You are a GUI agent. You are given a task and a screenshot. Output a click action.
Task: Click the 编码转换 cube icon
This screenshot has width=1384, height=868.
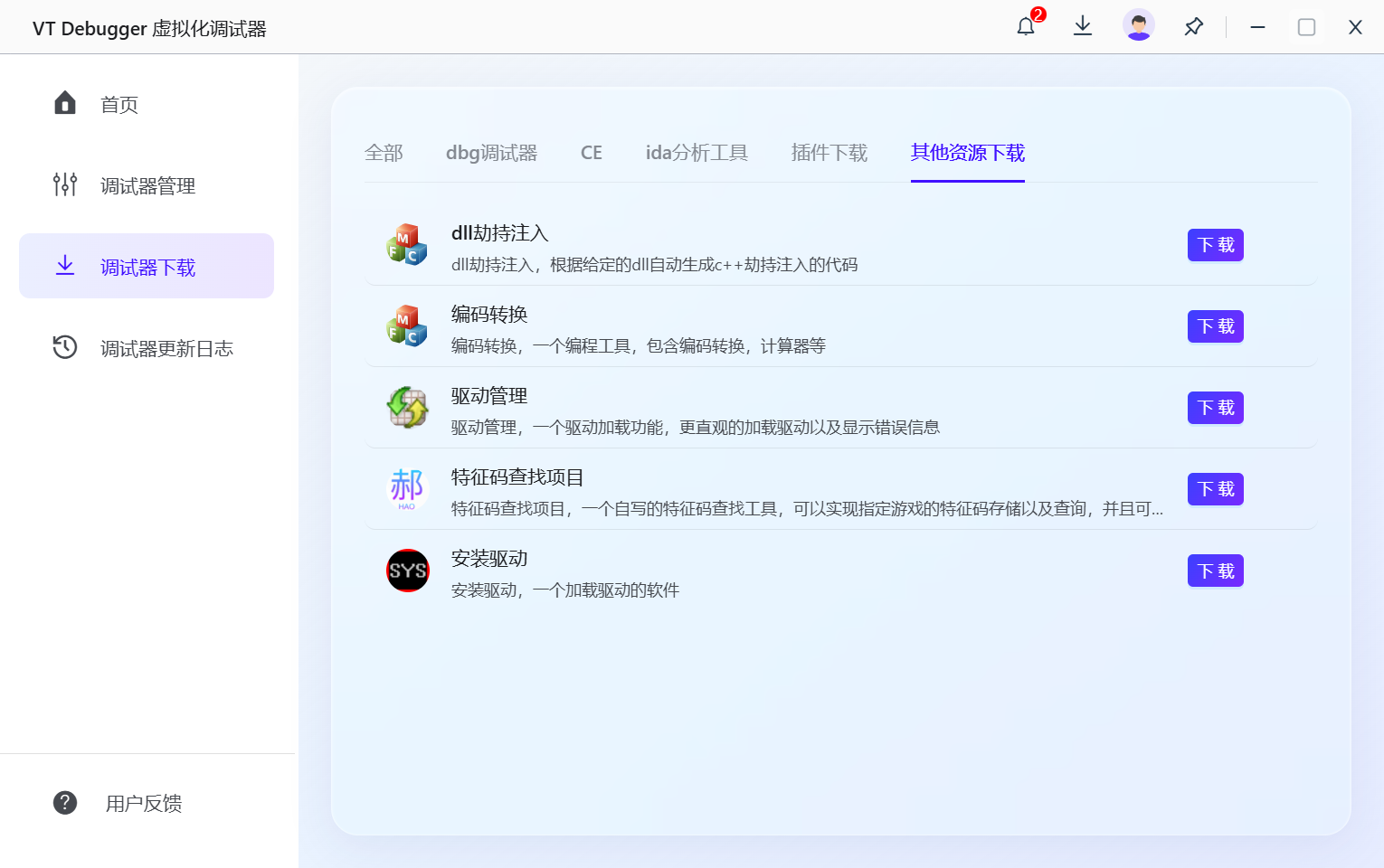click(407, 325)
